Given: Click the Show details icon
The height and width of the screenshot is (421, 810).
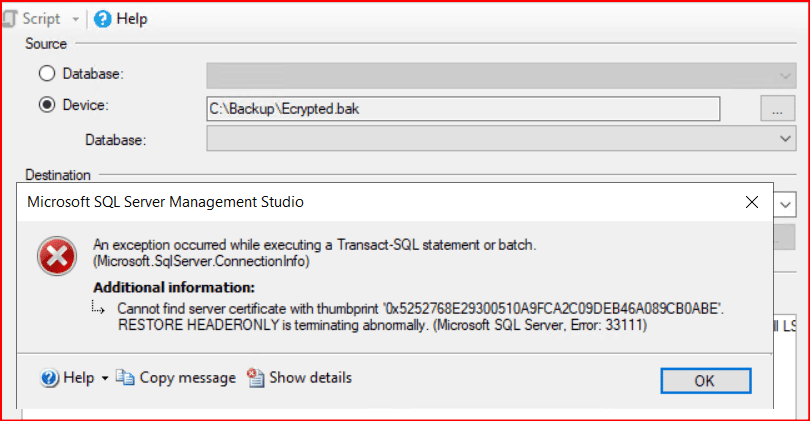Looking at the screenshot, I should [x=255, y=378].
